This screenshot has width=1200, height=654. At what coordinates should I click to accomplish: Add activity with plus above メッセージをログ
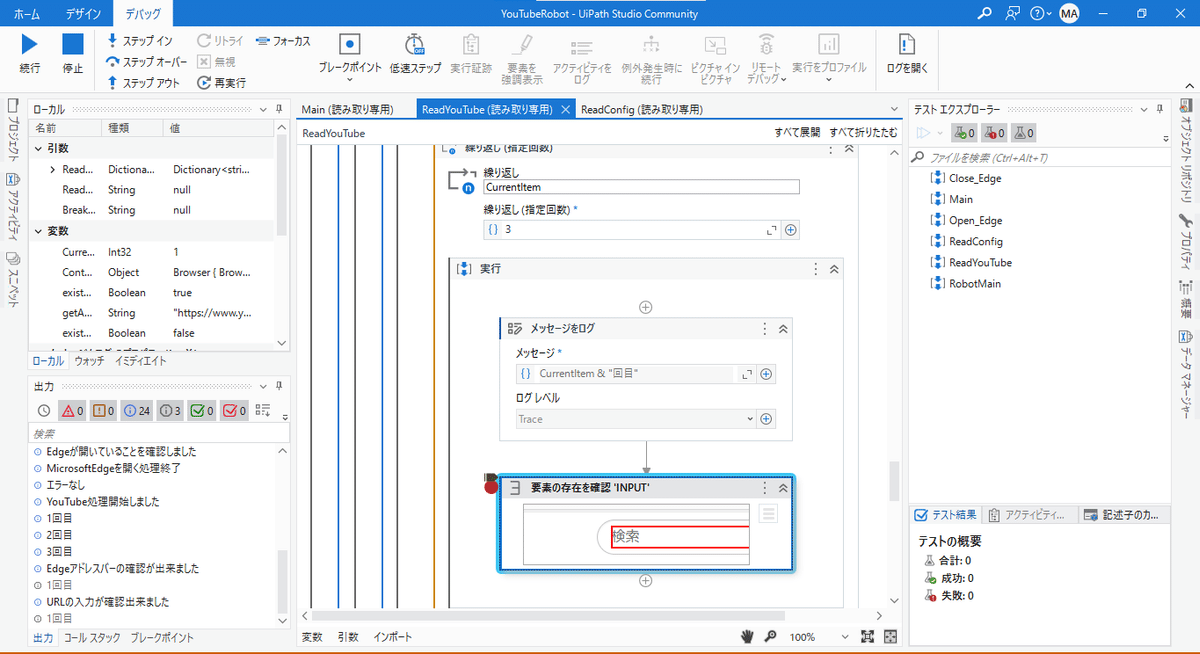point(646,307)
